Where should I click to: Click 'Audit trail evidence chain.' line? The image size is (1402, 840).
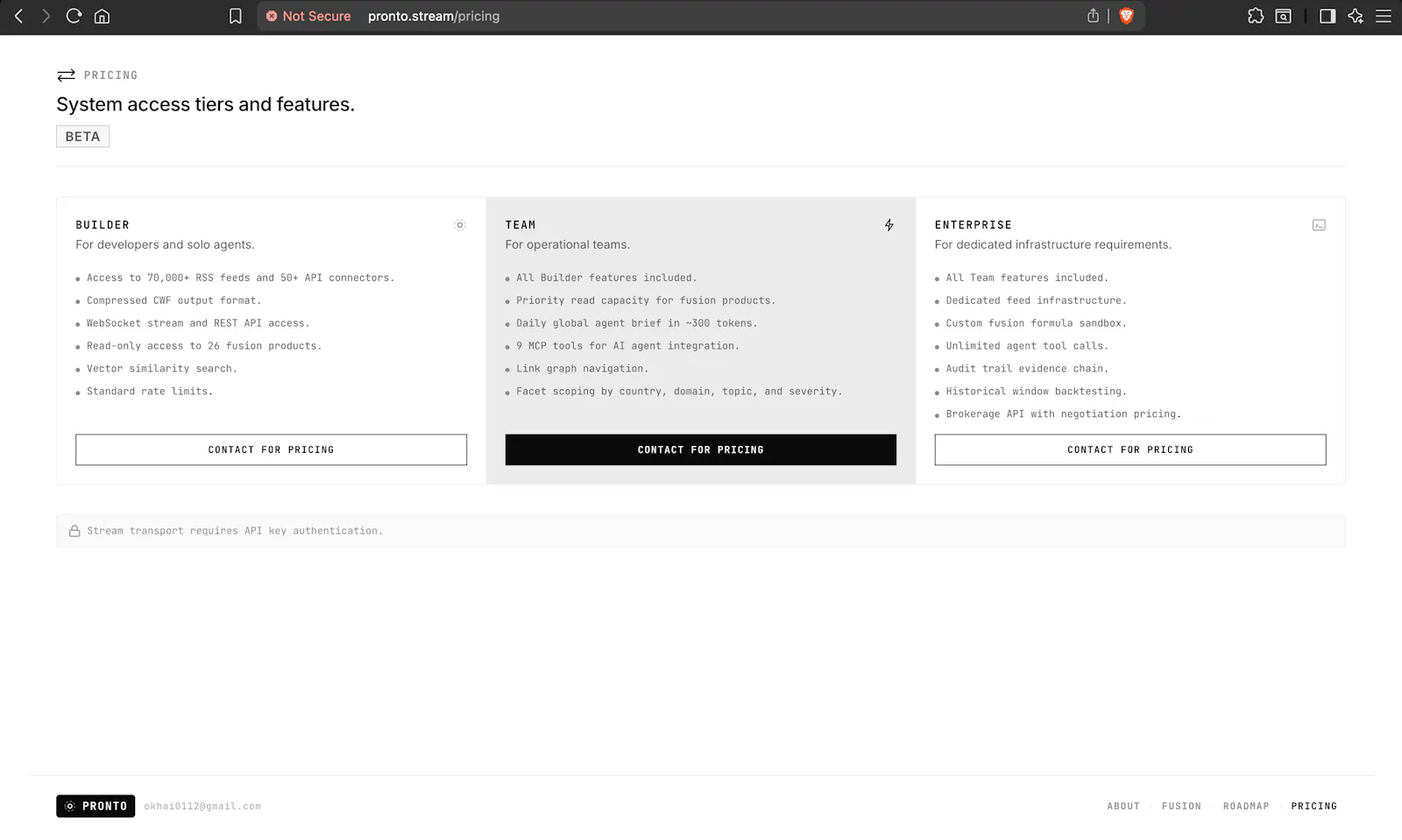tap(1027, 369)
